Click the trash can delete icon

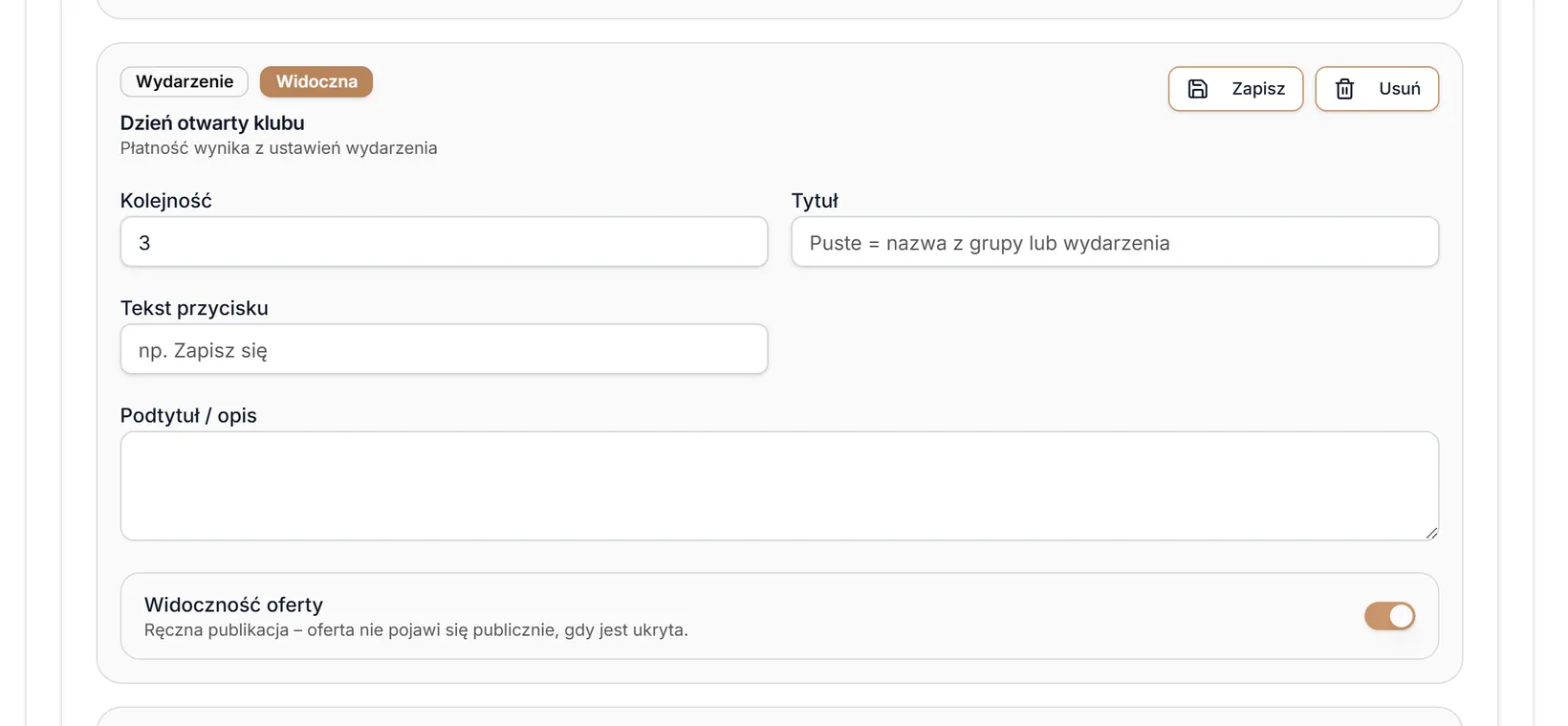click(x=1344, y=89)
